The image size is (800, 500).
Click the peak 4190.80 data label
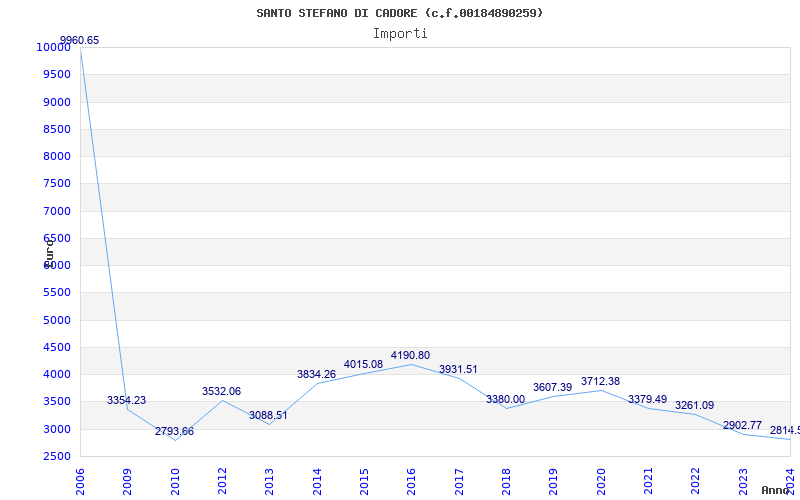[x=410, y=355]
